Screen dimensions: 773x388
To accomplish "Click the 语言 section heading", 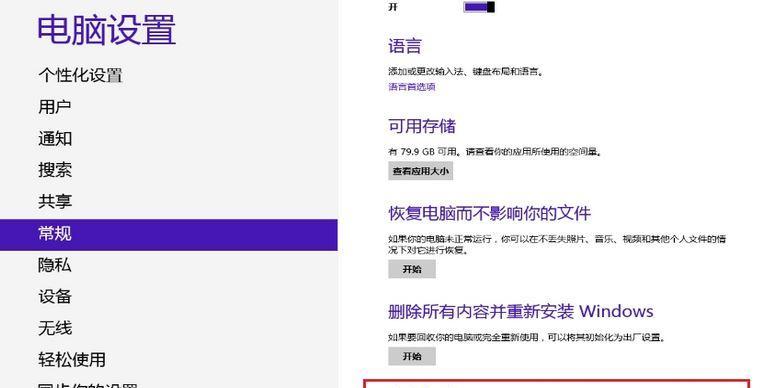I will 405,46.
